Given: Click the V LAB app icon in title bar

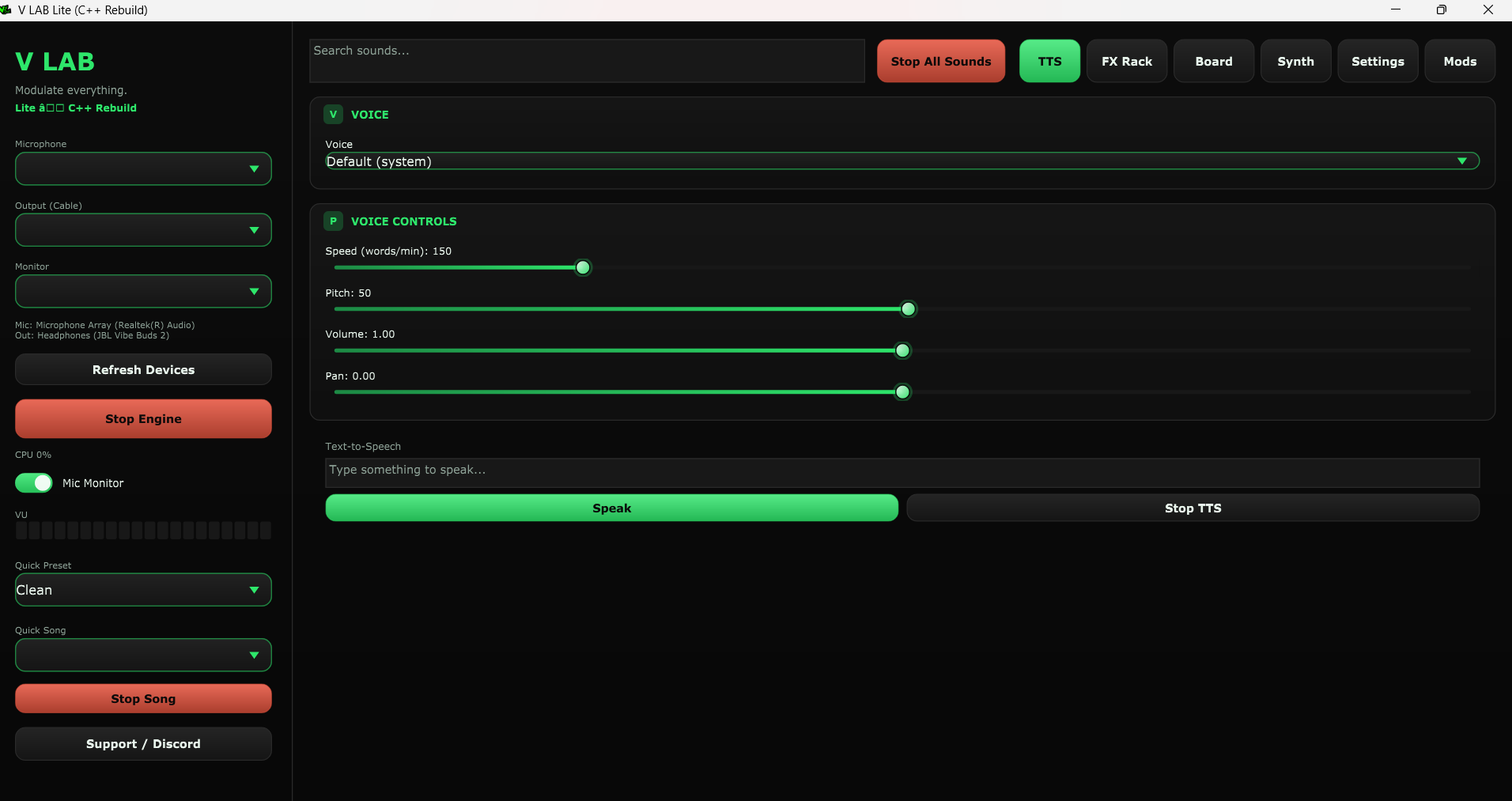Looking at the screenshot, I should pos(6,9).
